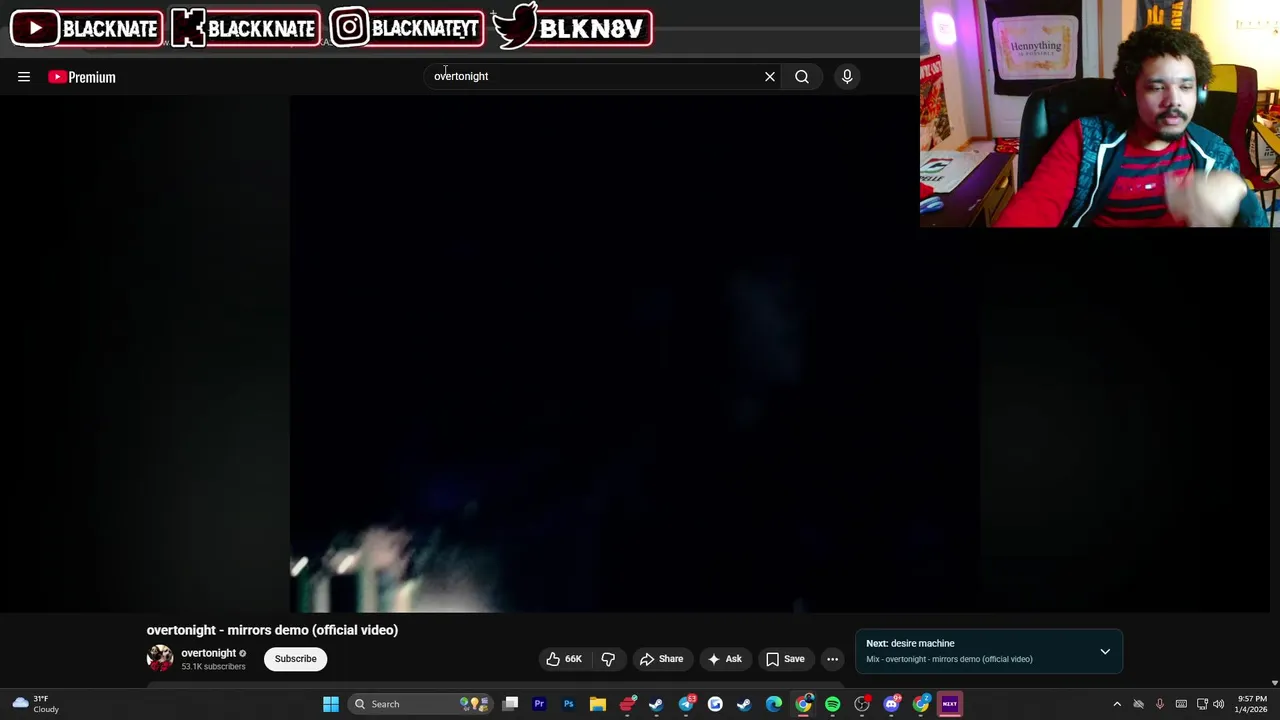Open the Share dialog for the video
This screenshot has width=1280, height=720.
[x=662, y=659]
